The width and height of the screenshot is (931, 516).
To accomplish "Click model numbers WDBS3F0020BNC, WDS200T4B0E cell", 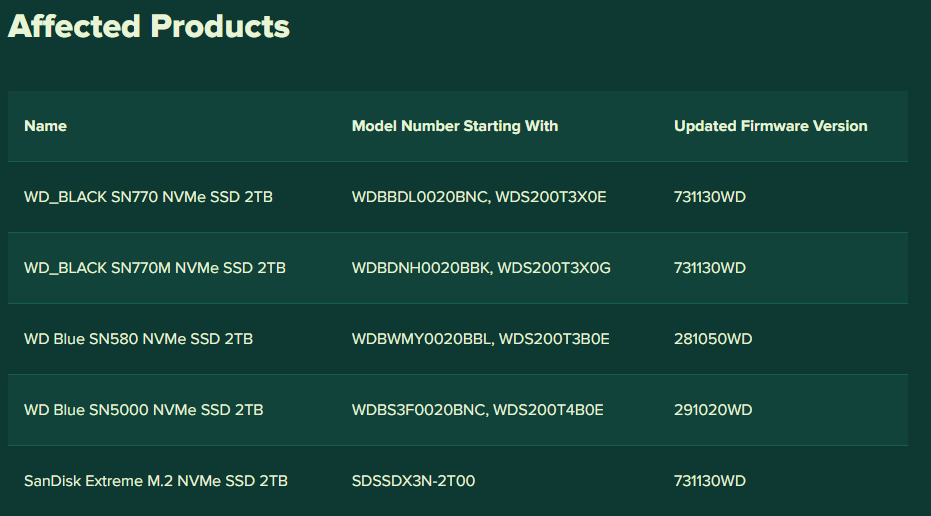I will click(477, 410).
